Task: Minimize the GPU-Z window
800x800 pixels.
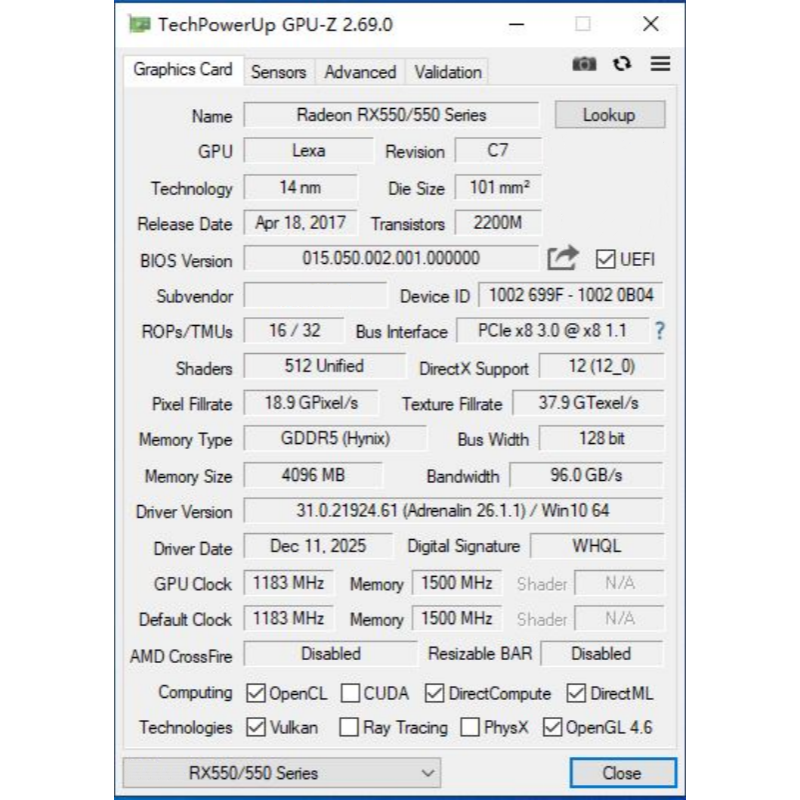Action: (516, 24)
